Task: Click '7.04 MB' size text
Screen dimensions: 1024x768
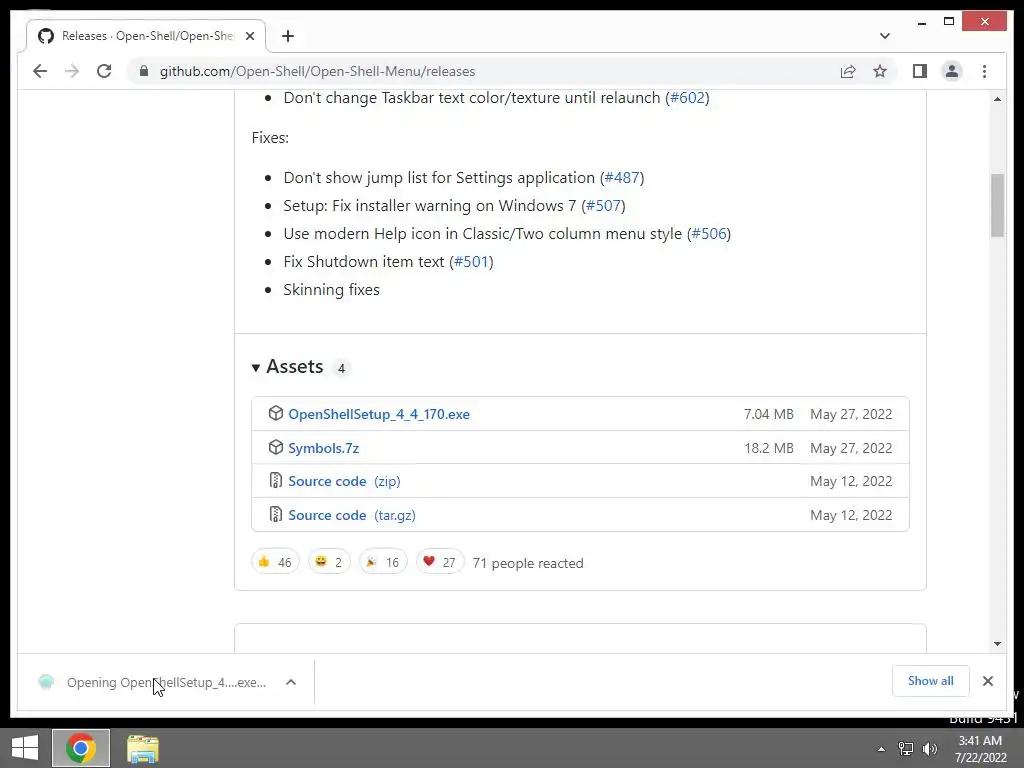Action: pyautogui.click(x=769, y=414)
